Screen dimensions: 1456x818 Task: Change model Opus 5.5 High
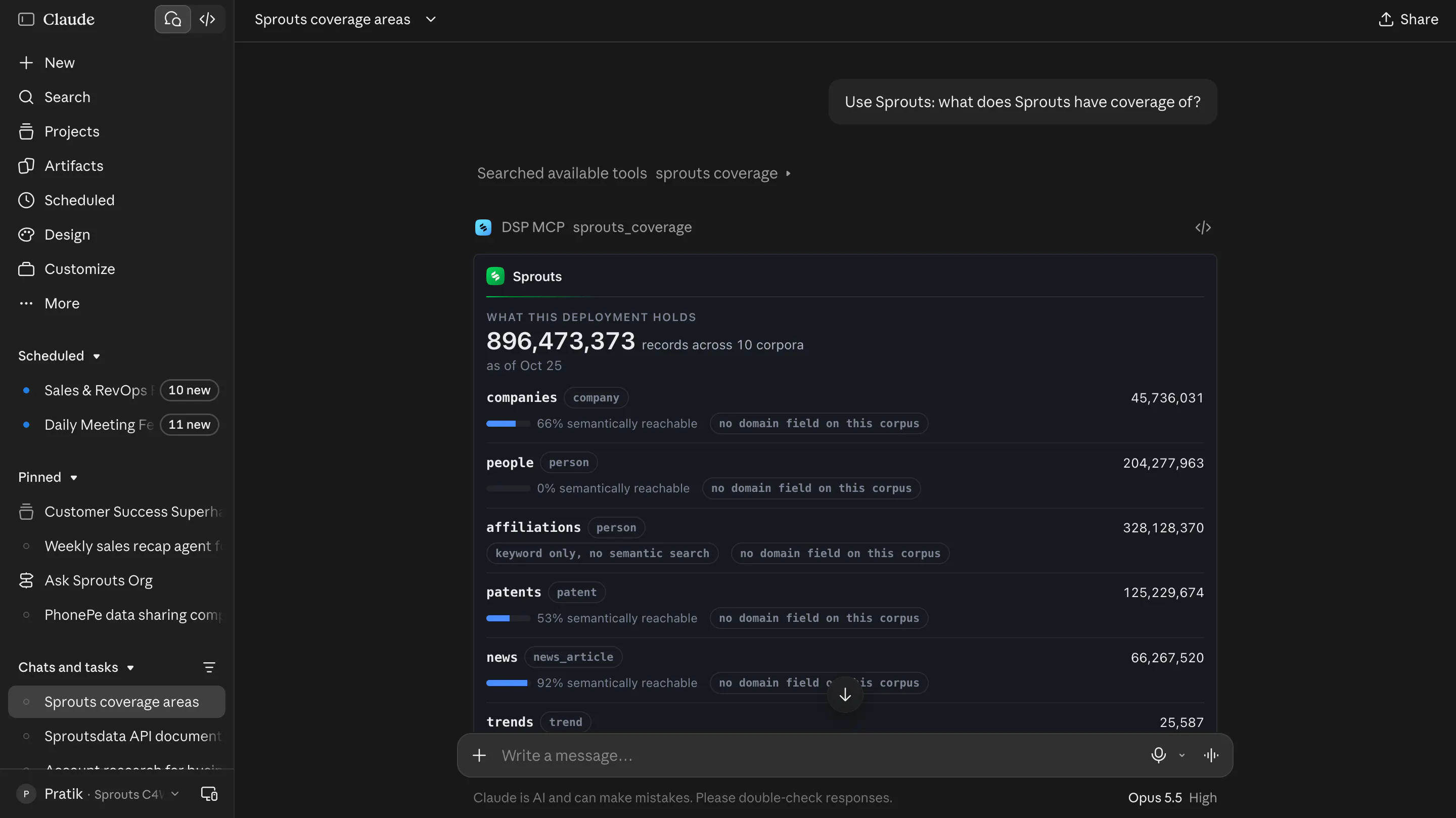click(x=1172, y=798)
